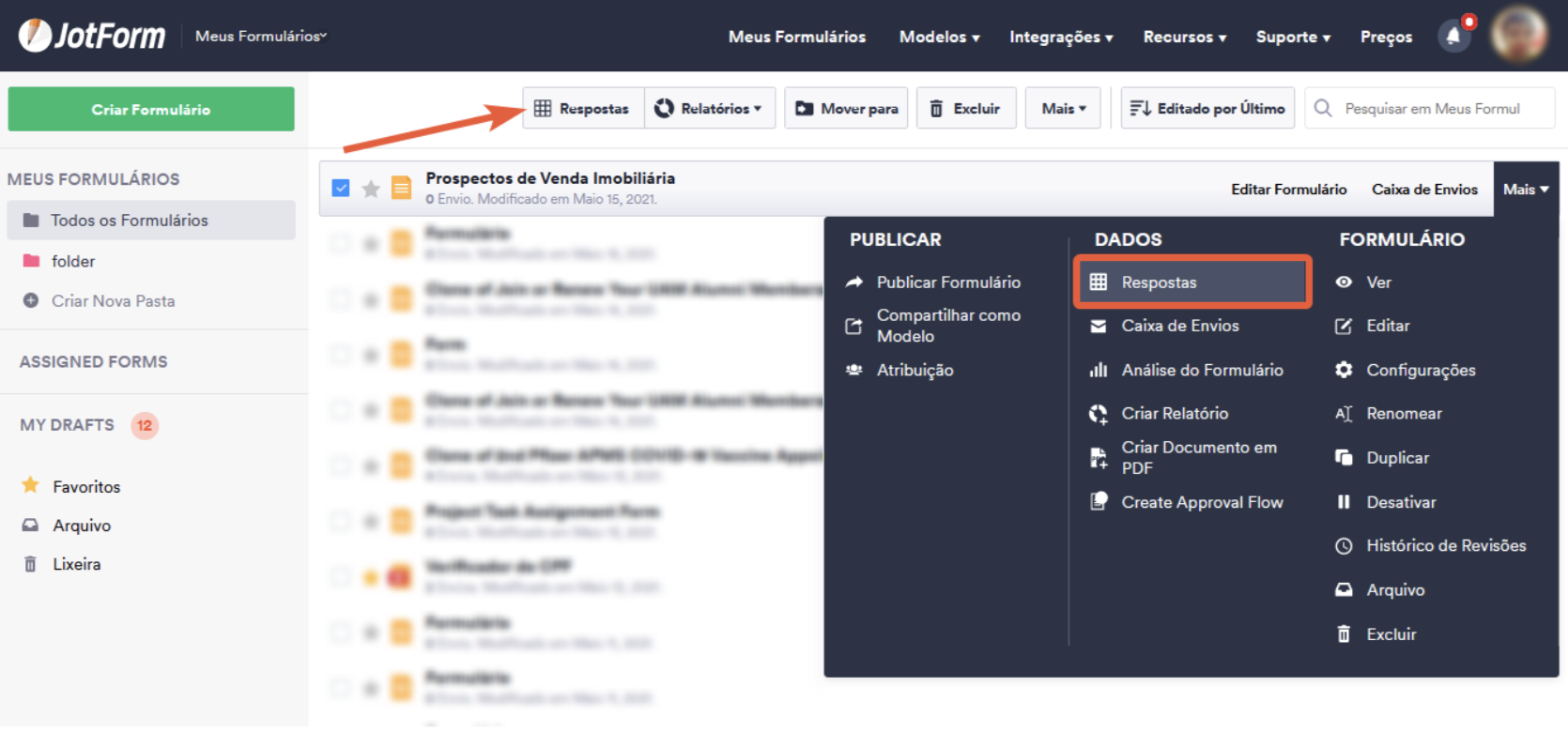Collapse the Mais menu on the form row
The width and height of the screenshot is (1568, 732).
[1526, 189]
